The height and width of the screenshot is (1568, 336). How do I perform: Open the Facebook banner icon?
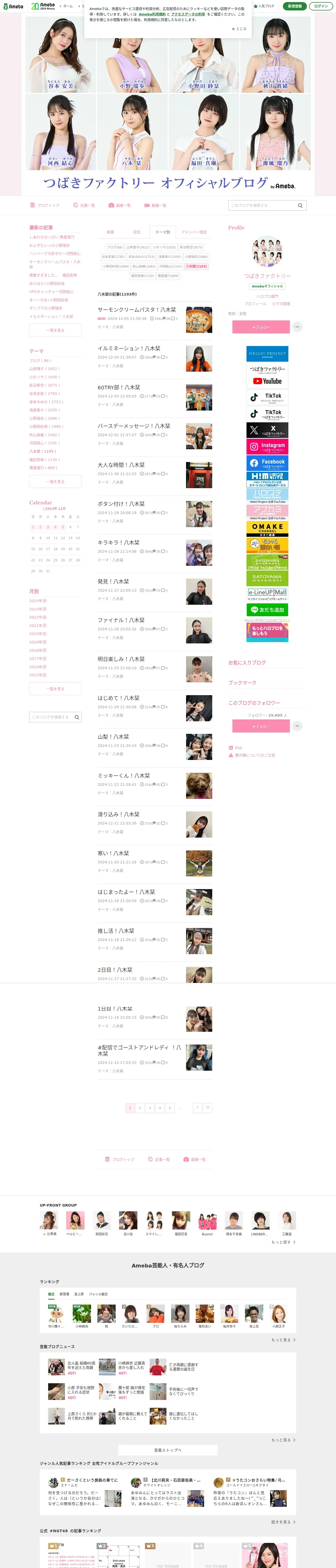267,463
